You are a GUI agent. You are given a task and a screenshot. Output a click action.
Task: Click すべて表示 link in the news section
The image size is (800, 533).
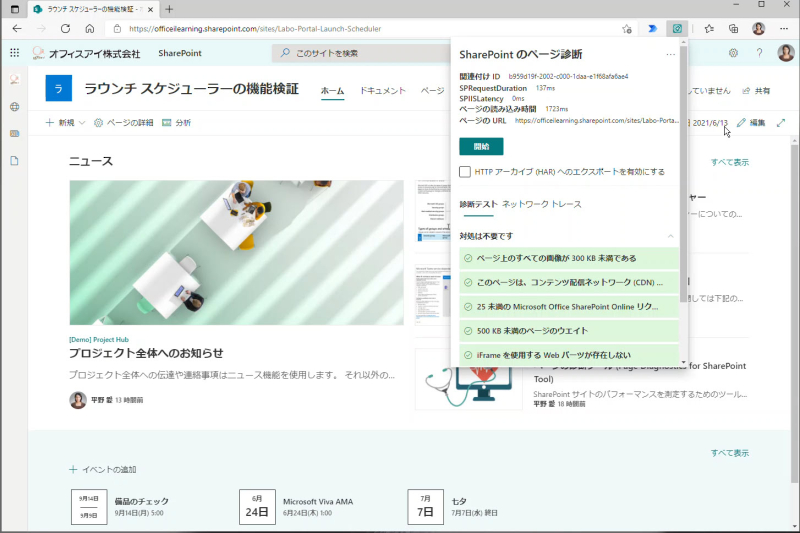(x=730, y=162)
